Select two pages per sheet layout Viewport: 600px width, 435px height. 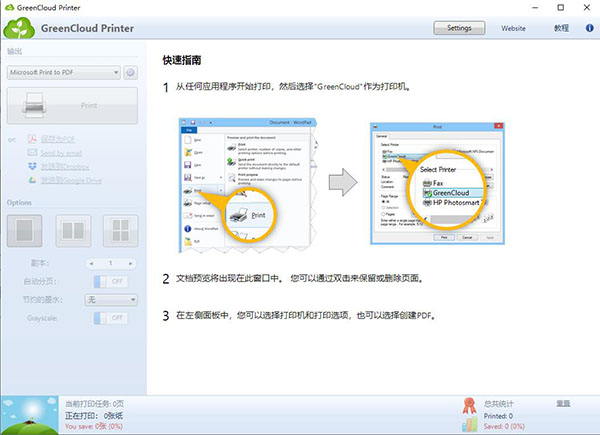73,231
